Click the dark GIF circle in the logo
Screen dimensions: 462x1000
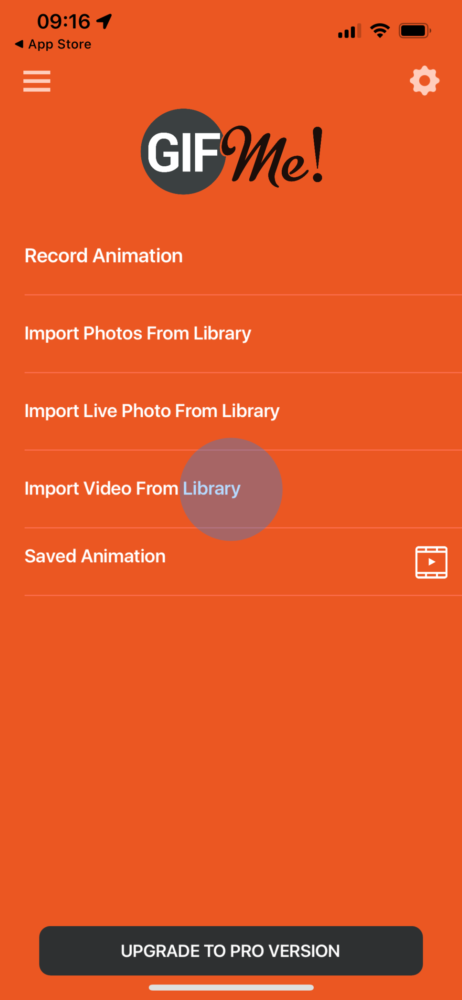tap(183, 152)
